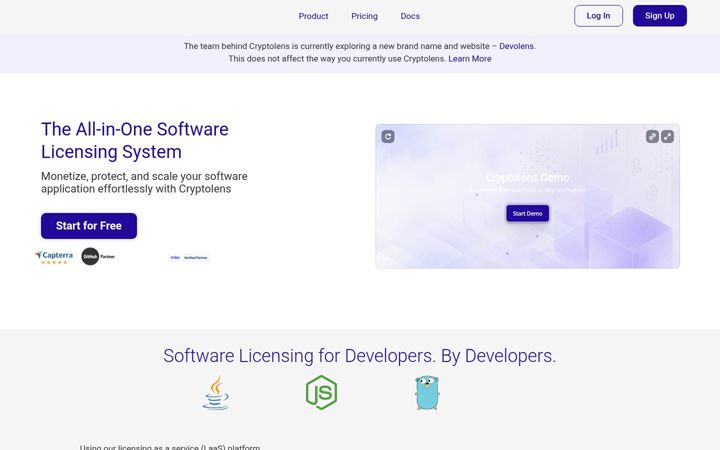Select the Node.js logo
Viewport: 720px width, 450px height.
point(321,393)
